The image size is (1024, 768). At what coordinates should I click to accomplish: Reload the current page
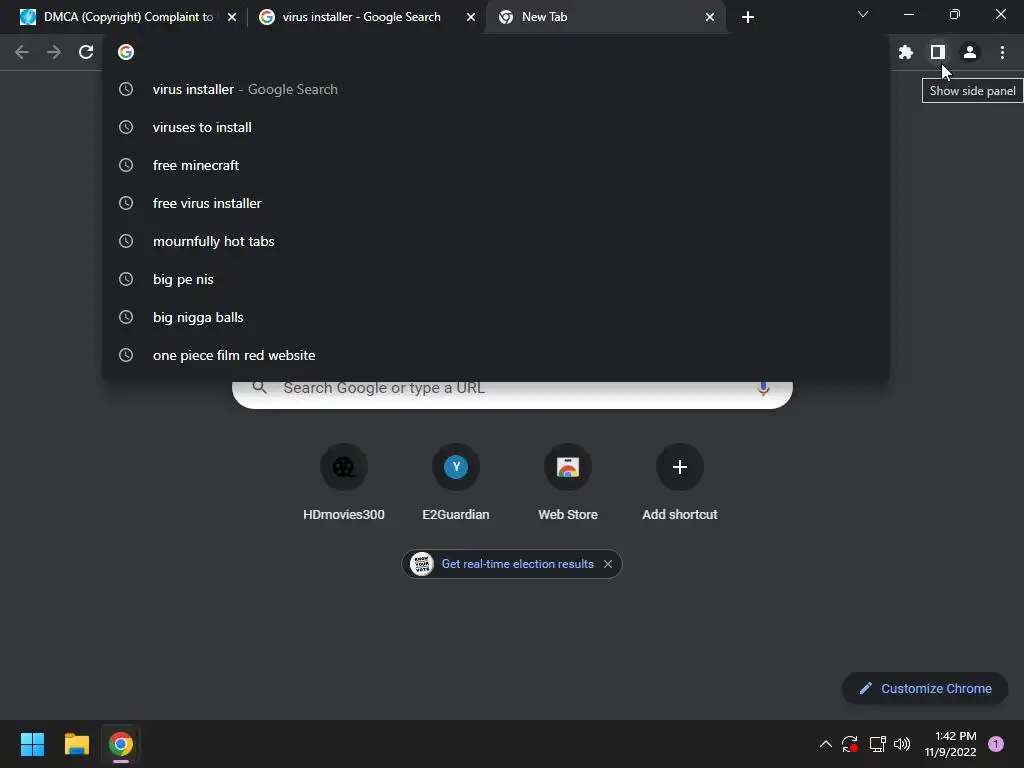point(86,52)
